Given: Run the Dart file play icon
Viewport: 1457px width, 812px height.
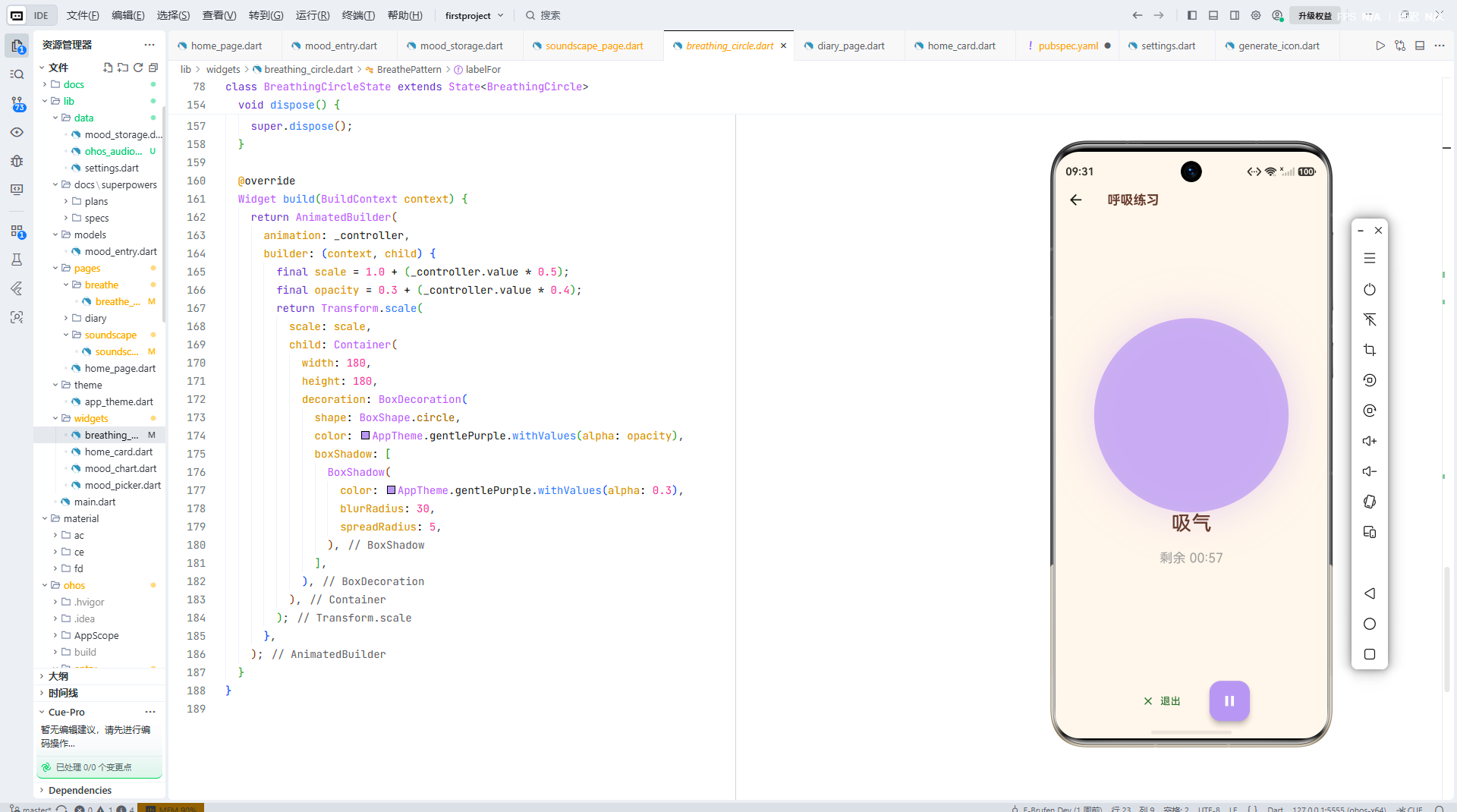Looking at the screenshot, I should click(x=1380, y=46).
